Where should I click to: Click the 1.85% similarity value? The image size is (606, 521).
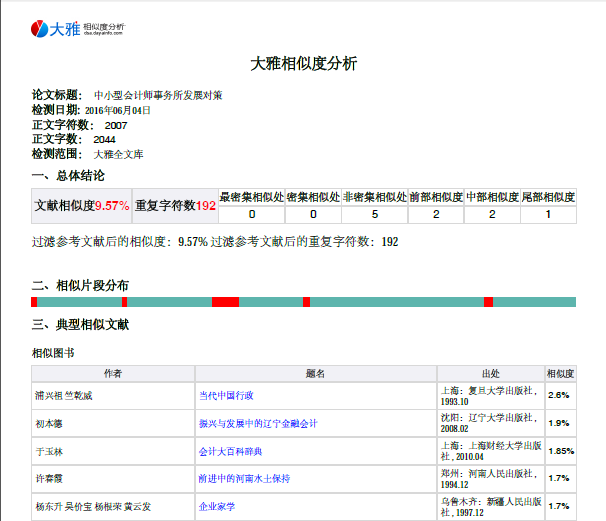[x=561, y=451]
